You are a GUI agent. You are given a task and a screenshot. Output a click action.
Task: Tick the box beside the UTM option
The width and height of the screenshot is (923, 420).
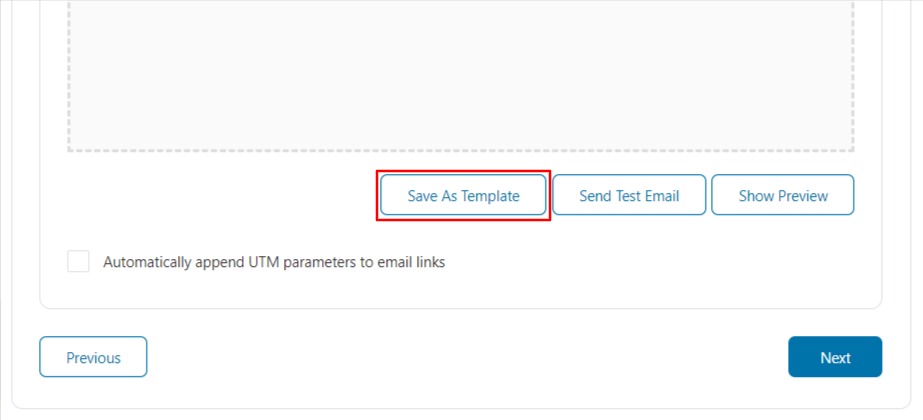(78, 262)
